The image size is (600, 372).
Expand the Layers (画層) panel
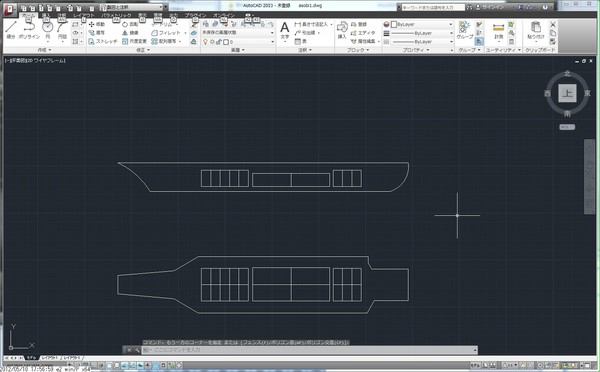(238, 50)
